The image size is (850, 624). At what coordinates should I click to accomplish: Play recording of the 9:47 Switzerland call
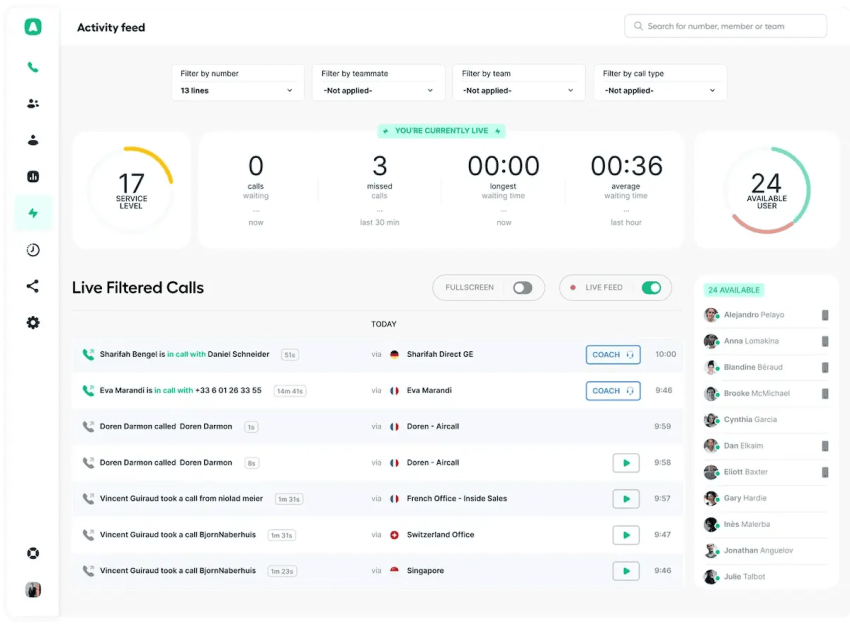626,535
